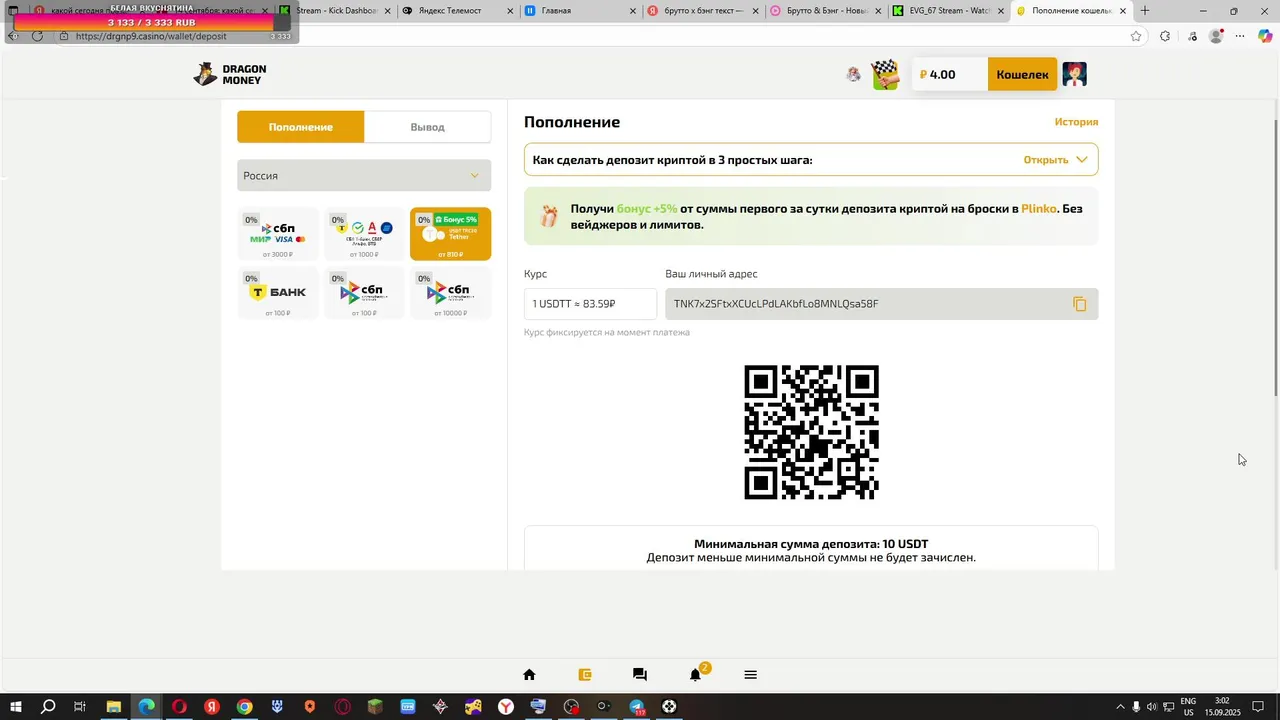1280x720 pixels.
Task: Open browser settings and more menu
Action: pos(1240,36)
